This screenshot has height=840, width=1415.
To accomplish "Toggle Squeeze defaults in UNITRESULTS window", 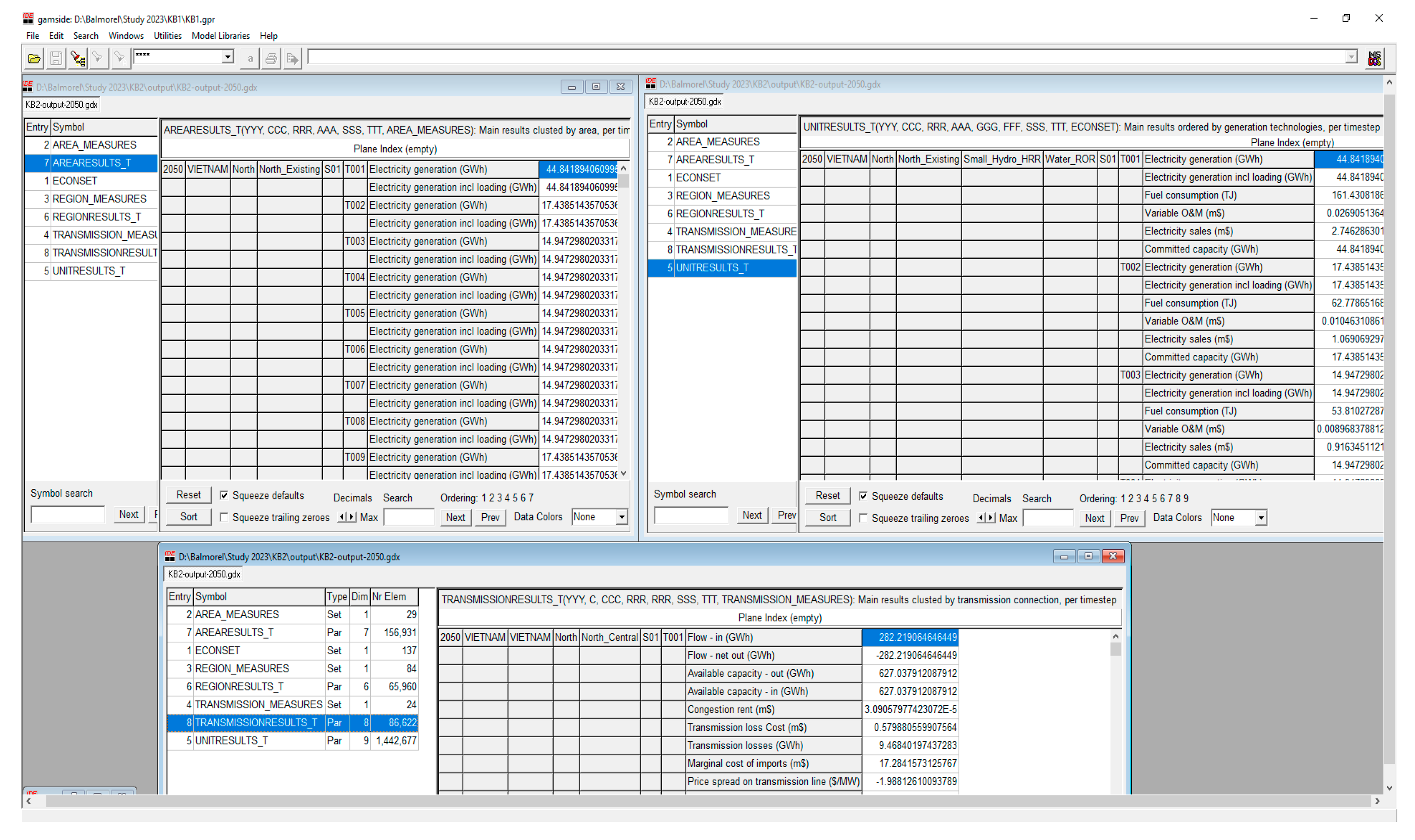I will click(x=863, y=496).
